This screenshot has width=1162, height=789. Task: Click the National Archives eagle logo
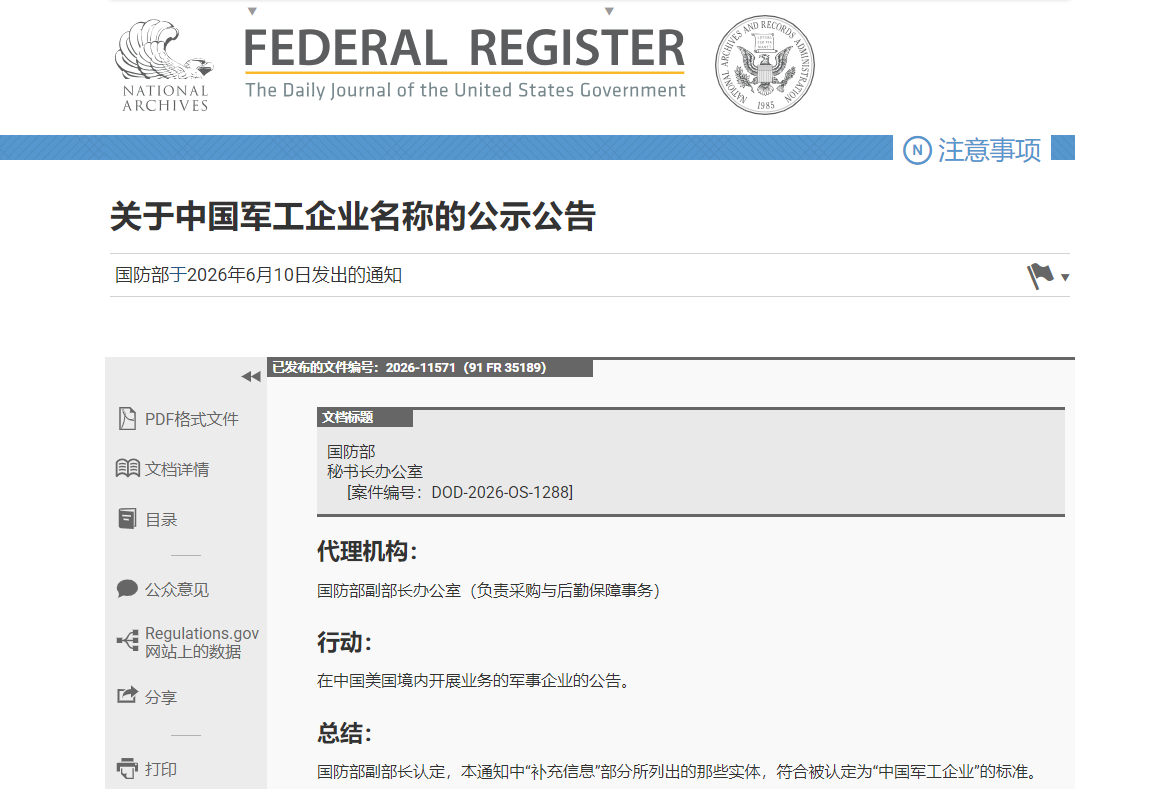[x=164, y=66]
